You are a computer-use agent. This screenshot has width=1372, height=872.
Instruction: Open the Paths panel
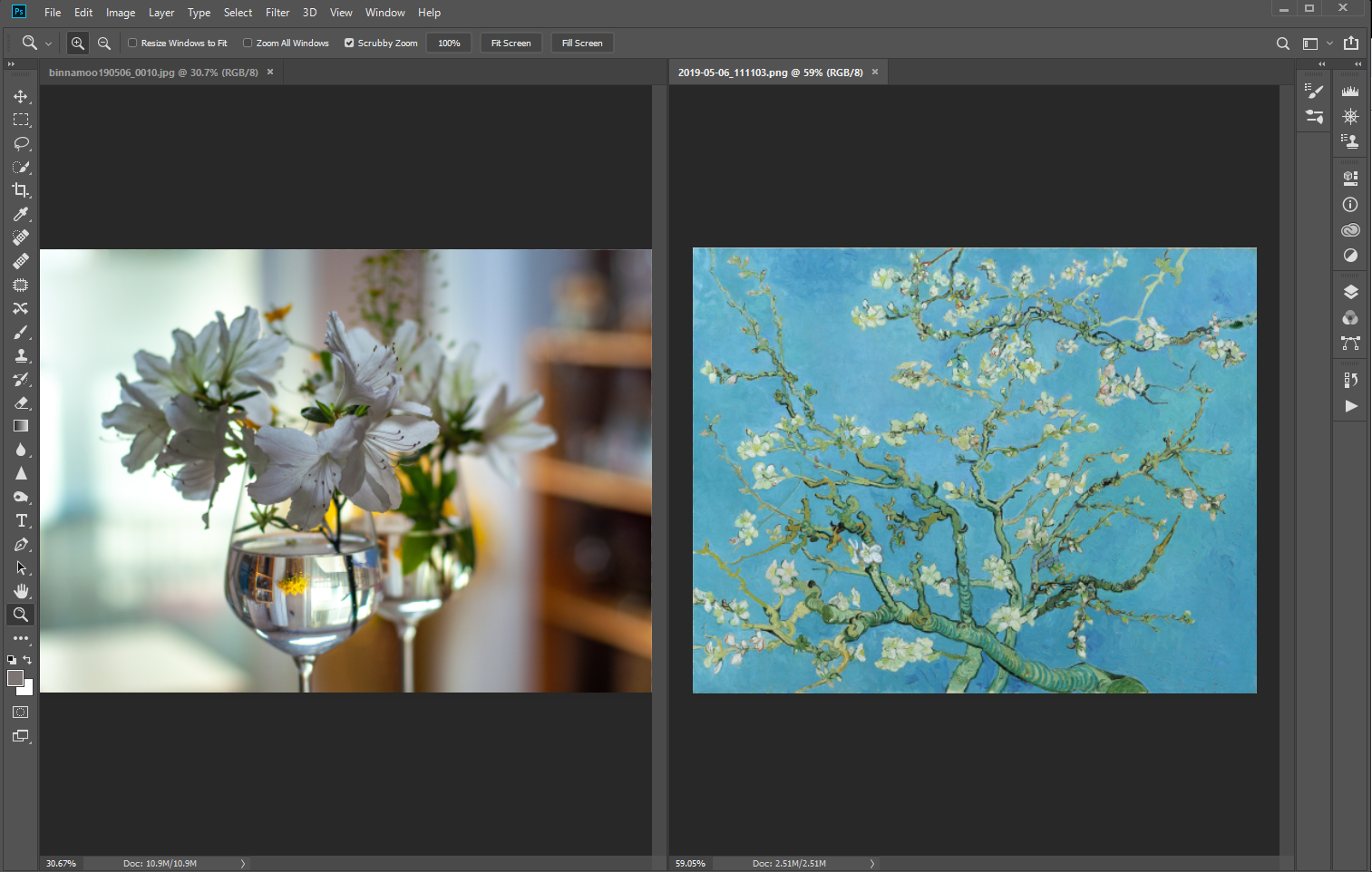click(x=1350, y=343)
